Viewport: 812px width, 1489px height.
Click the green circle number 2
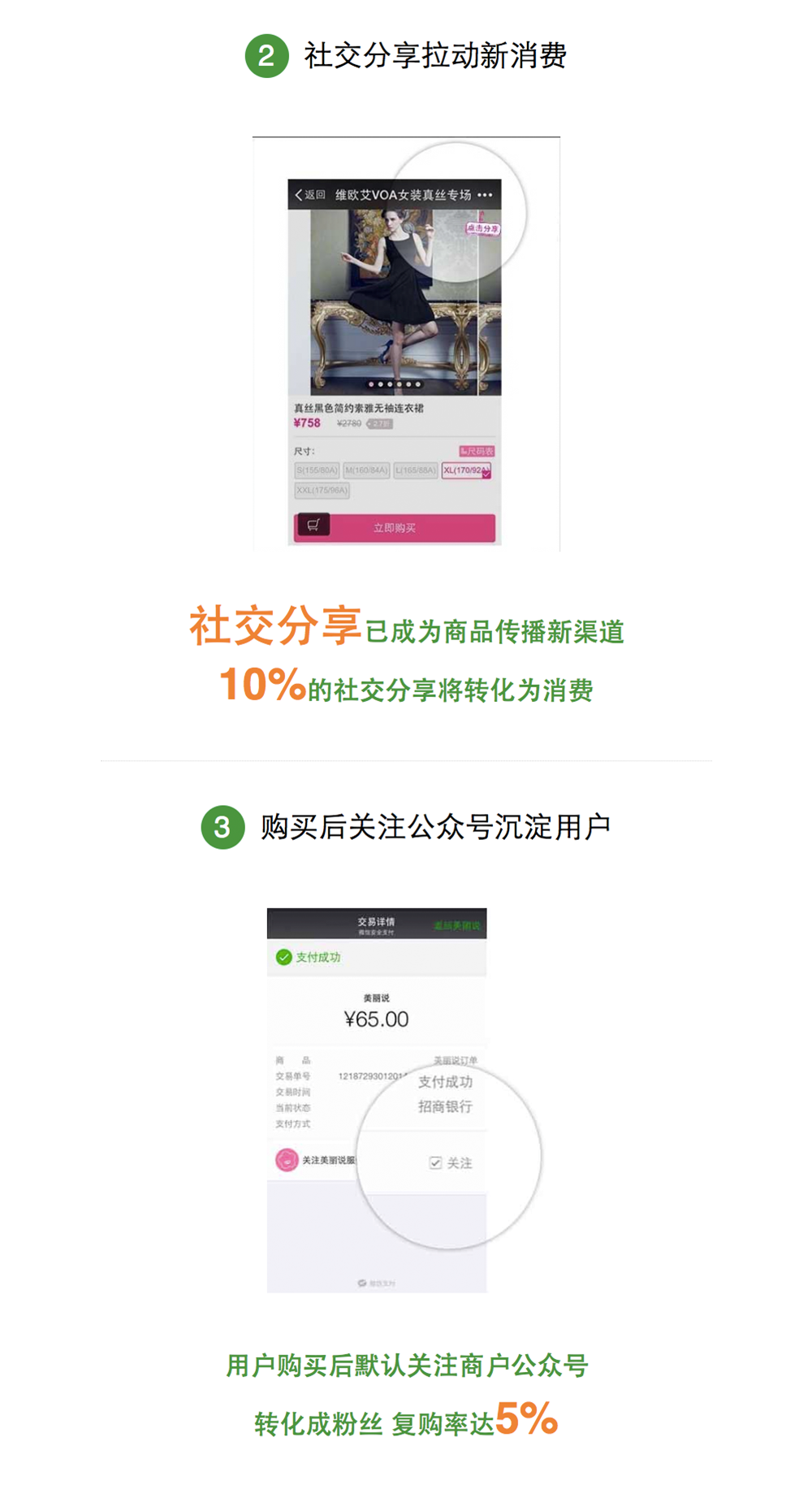(266, 56)
